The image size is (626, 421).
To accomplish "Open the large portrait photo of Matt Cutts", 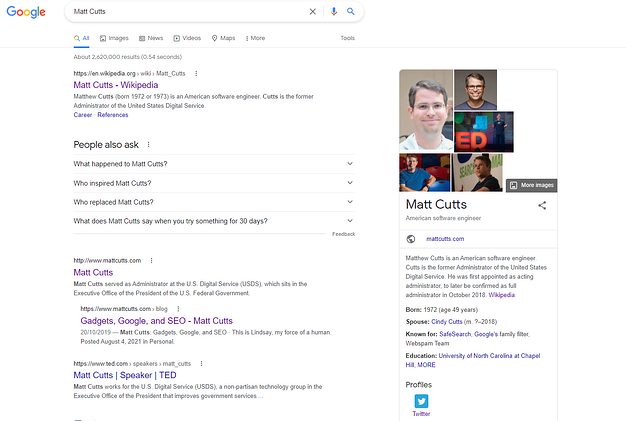I will pos(426,110).
